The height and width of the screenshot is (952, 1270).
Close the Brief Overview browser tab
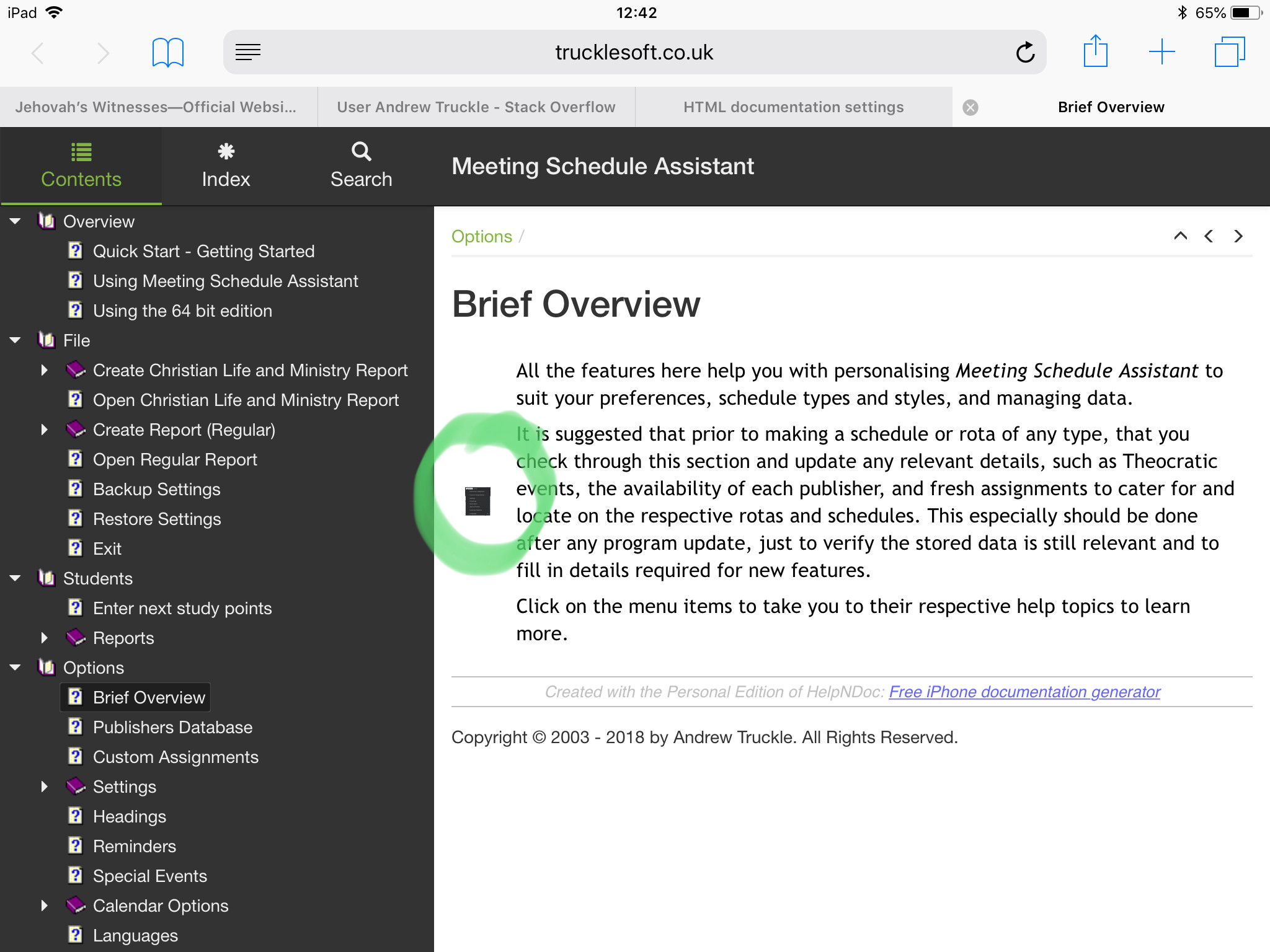click(970, 107)
